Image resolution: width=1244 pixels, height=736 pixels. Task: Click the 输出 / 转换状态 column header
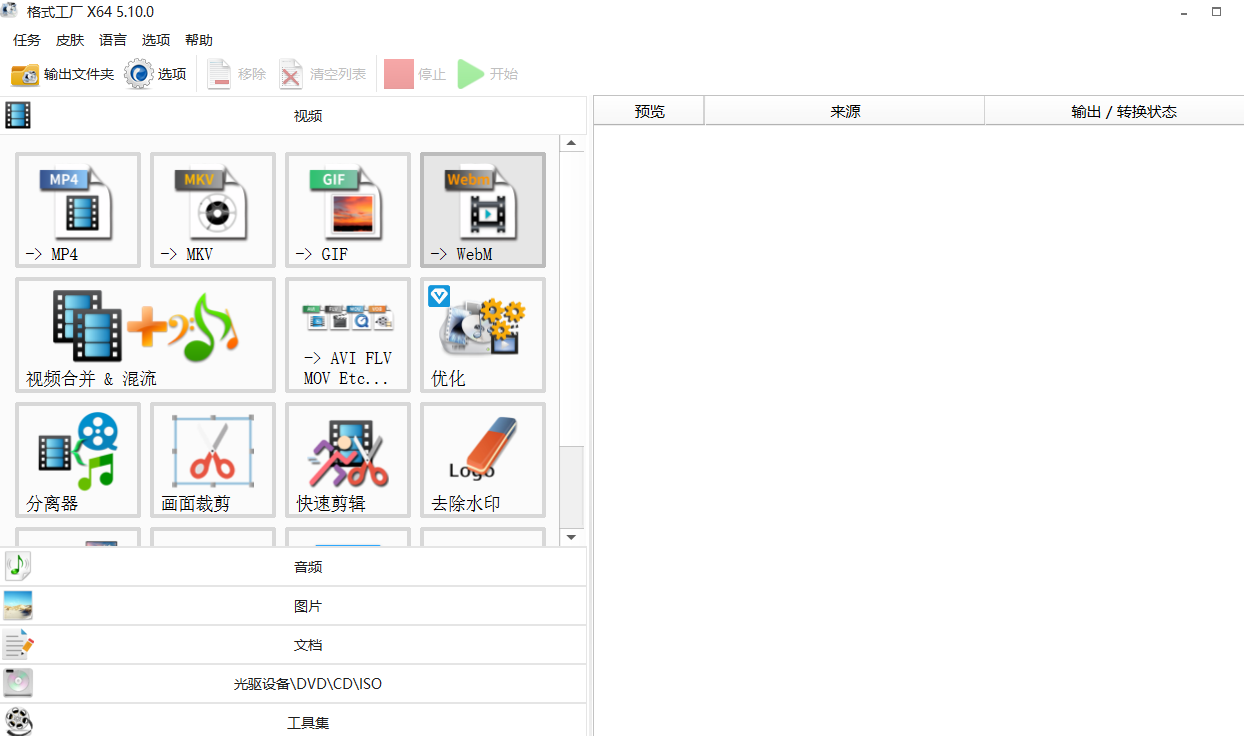tap(1115, 111)
